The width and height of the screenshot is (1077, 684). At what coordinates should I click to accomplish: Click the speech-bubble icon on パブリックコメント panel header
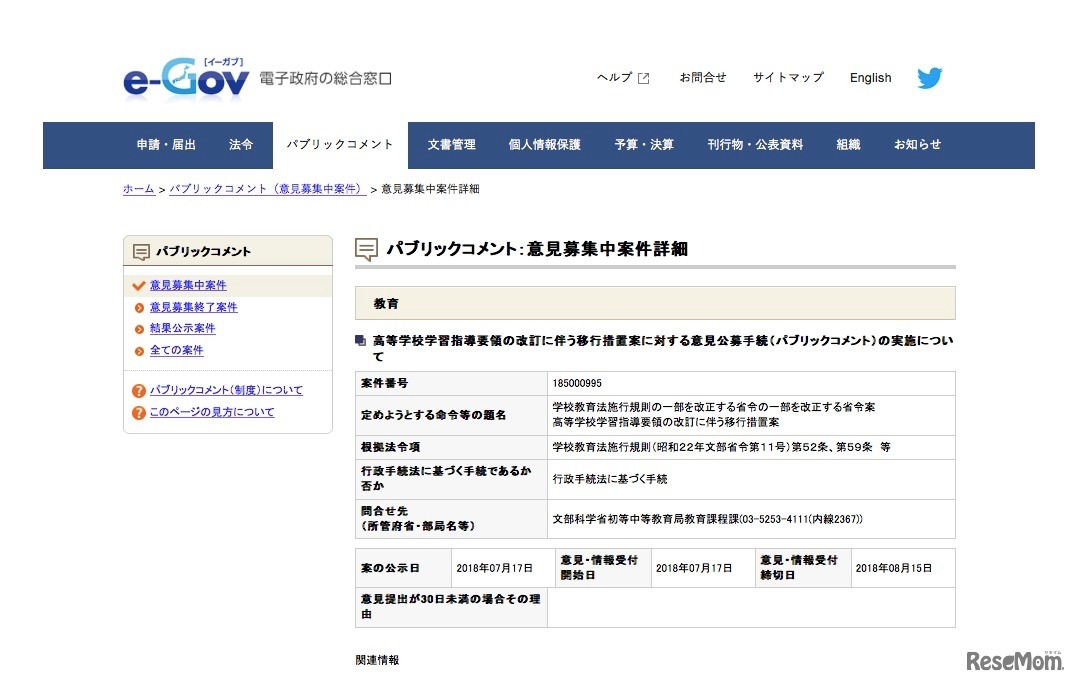pyautogui.click(x=143, y=250)
